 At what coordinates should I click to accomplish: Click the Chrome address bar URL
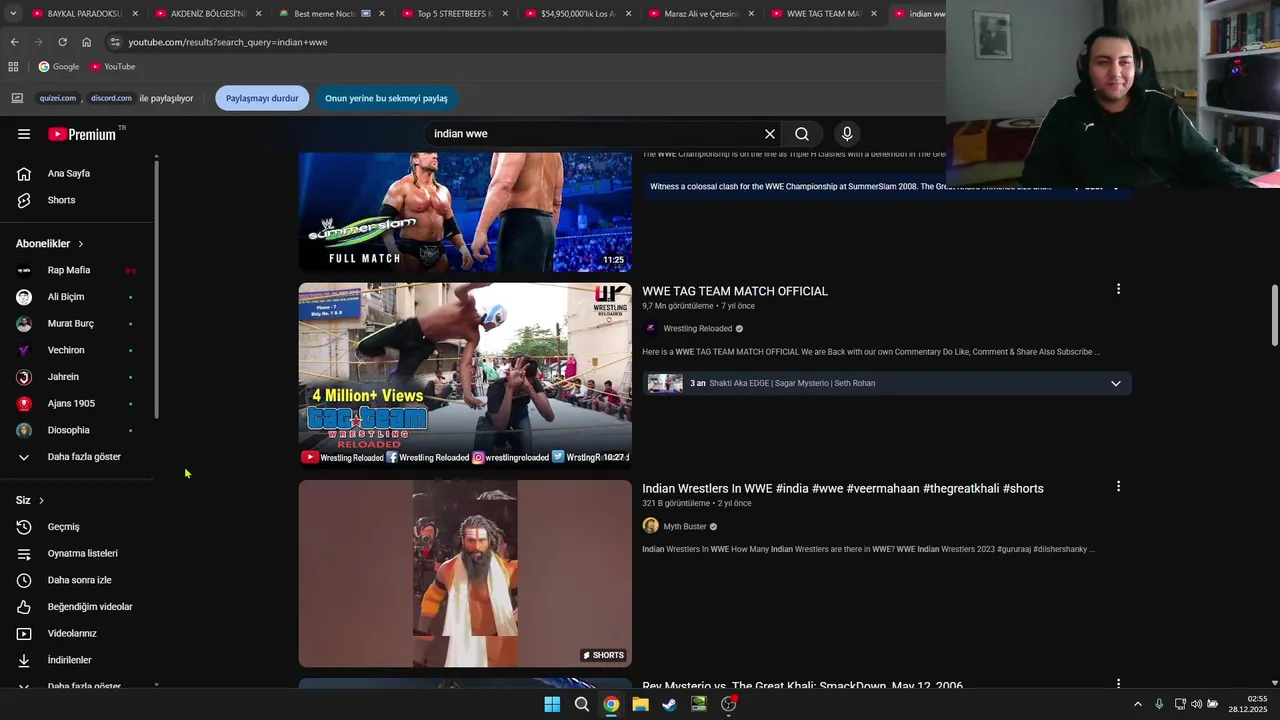click(228, 42)
